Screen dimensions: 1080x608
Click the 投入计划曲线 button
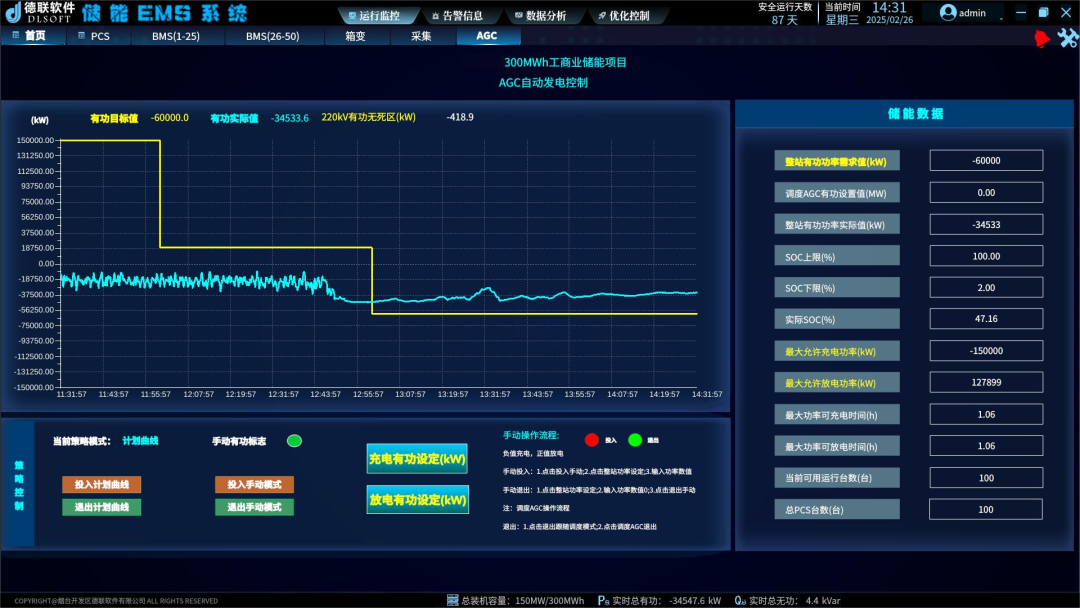coord(101,485)
